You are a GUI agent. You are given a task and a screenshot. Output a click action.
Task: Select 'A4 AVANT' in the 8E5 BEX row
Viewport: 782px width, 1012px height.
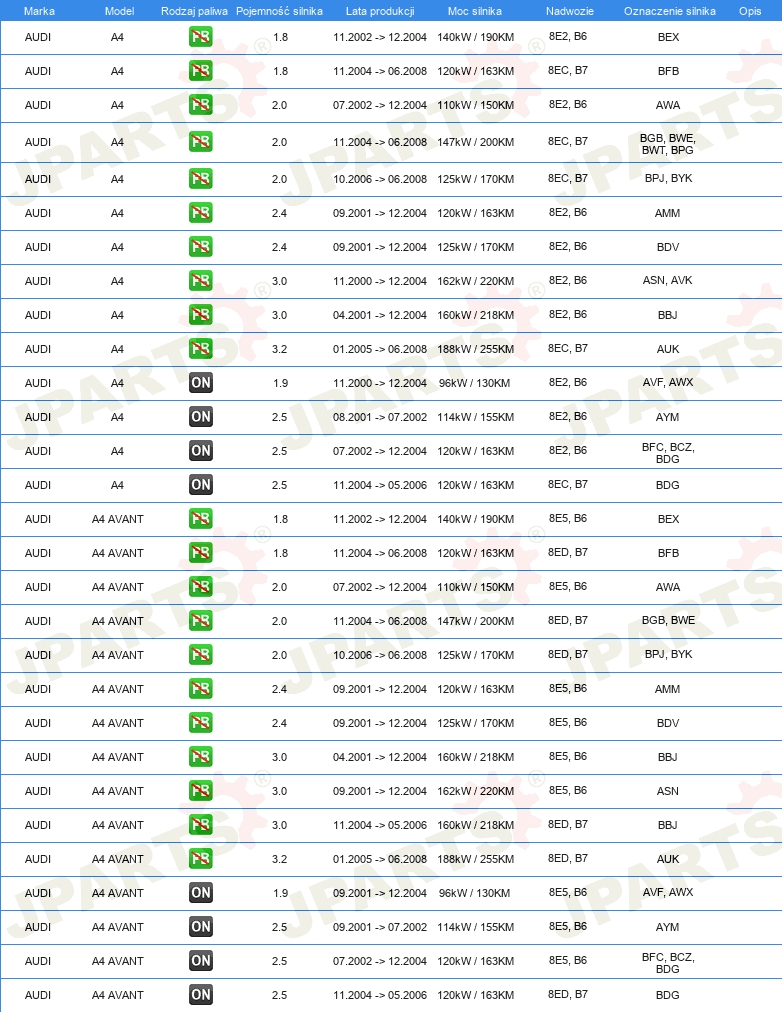coord(117,519)
